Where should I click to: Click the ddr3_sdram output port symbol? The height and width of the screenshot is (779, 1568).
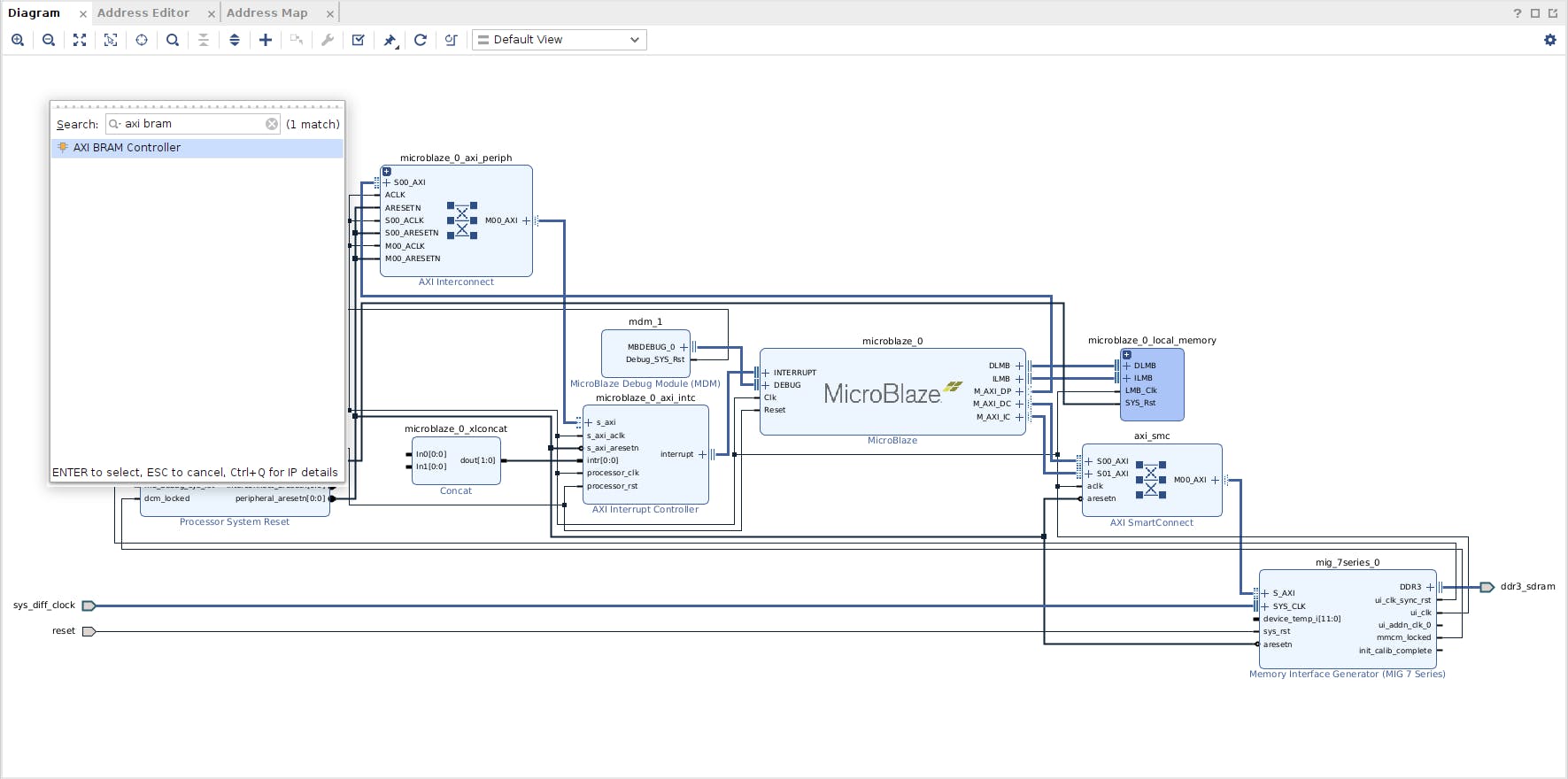[x=1487, y=587]
